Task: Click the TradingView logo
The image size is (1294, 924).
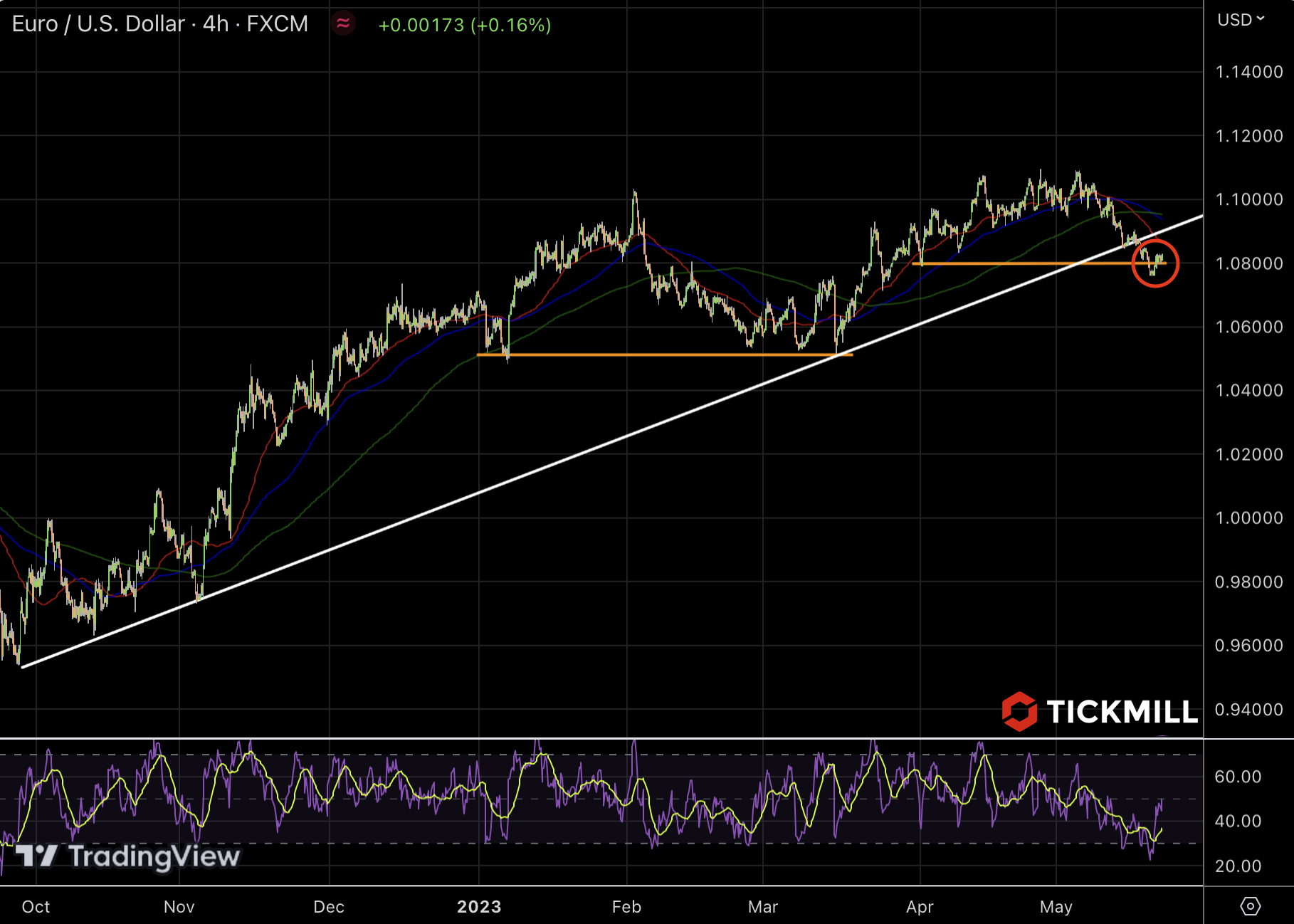Action: (128, 856)
